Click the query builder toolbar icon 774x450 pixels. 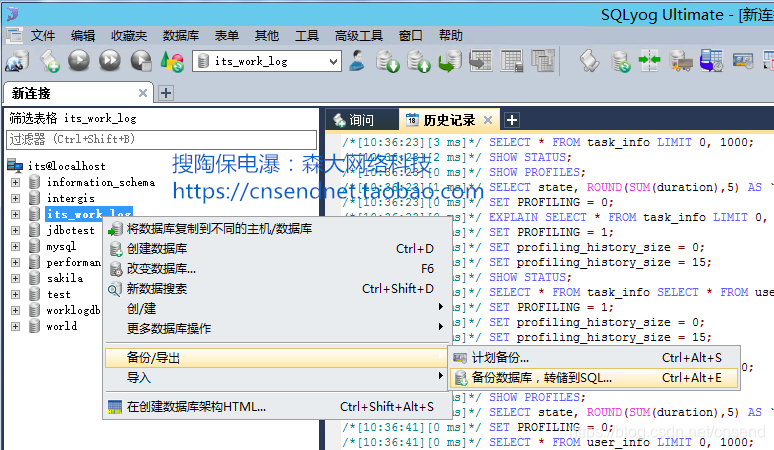coord(742,61)
